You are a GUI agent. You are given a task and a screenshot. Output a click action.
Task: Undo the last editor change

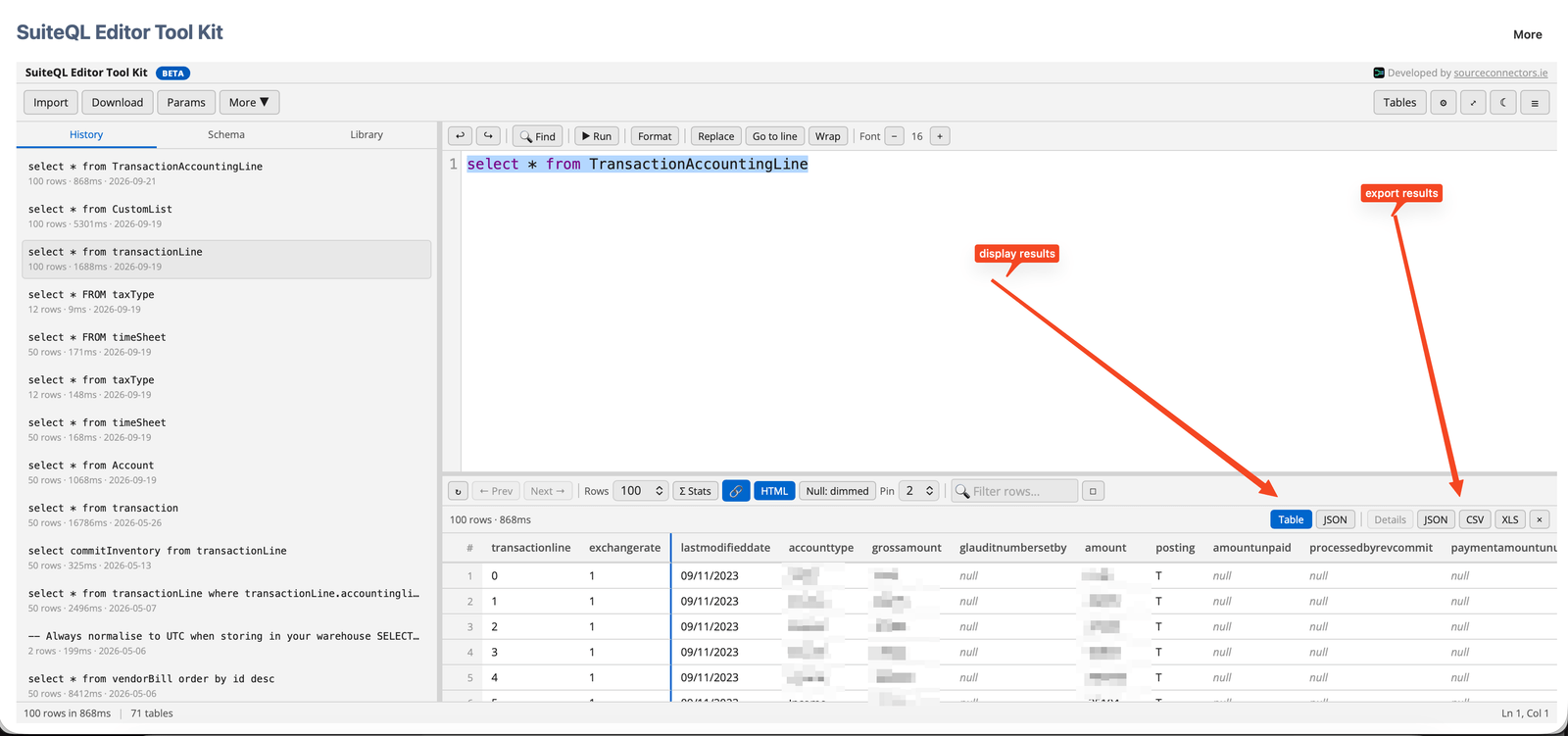(460, 136)
